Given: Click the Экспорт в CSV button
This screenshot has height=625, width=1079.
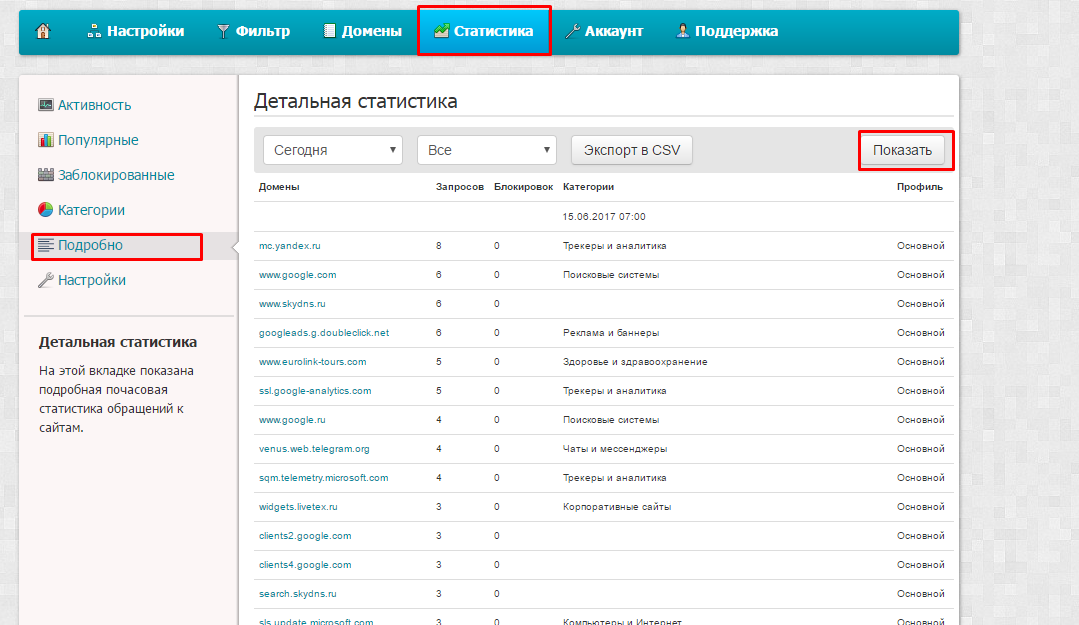Looking at the screenshot, I should tap(632, 150).
